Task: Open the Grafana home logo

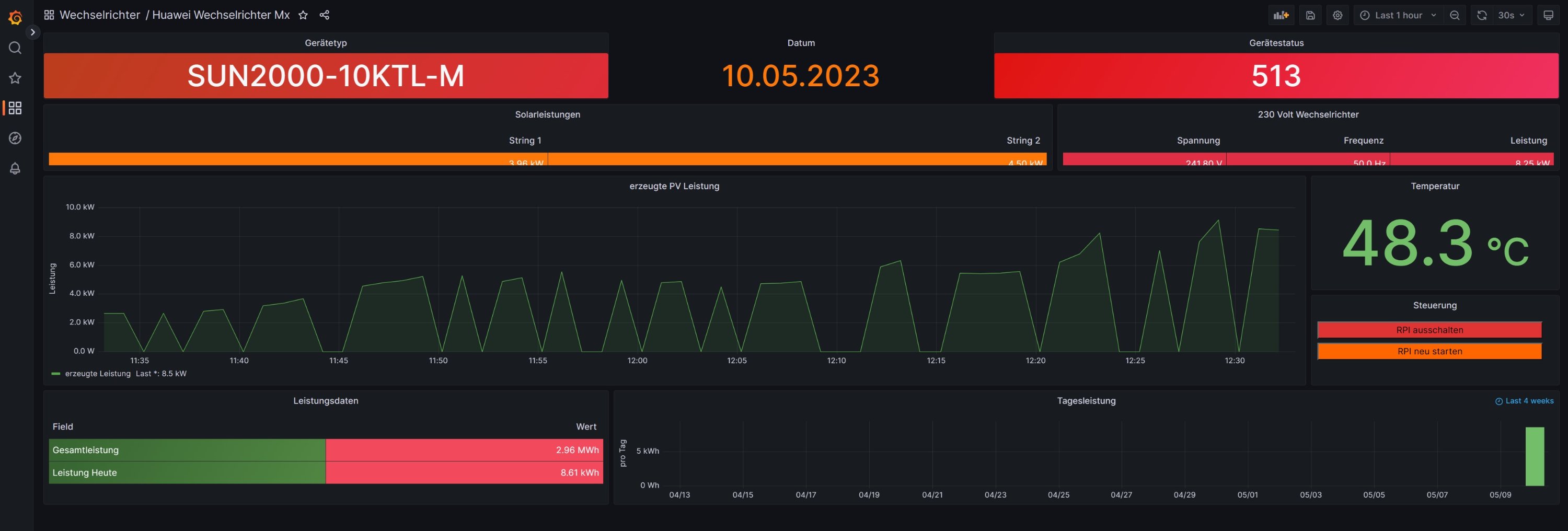Action: pyautogui.click(x=15, y=18)
